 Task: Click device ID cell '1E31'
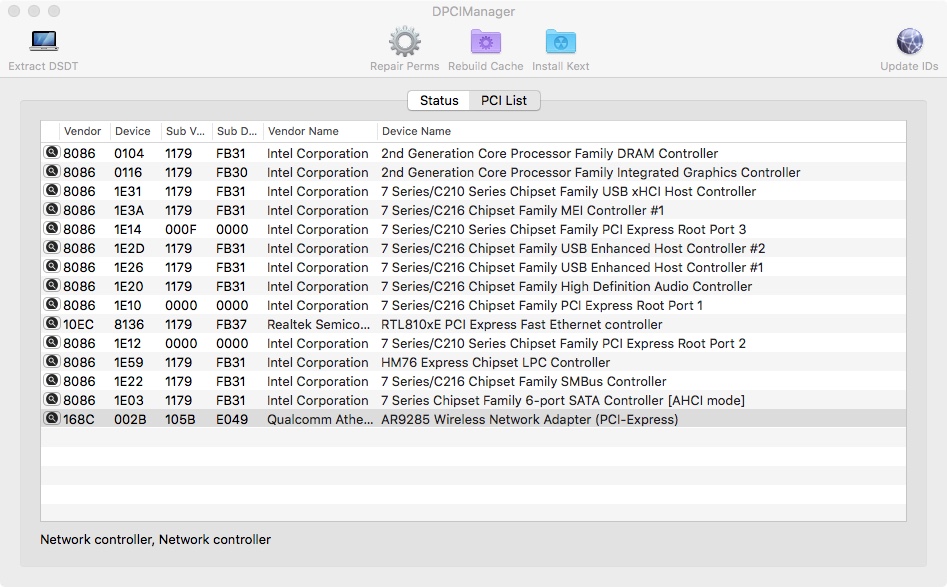tap(127, 191)
